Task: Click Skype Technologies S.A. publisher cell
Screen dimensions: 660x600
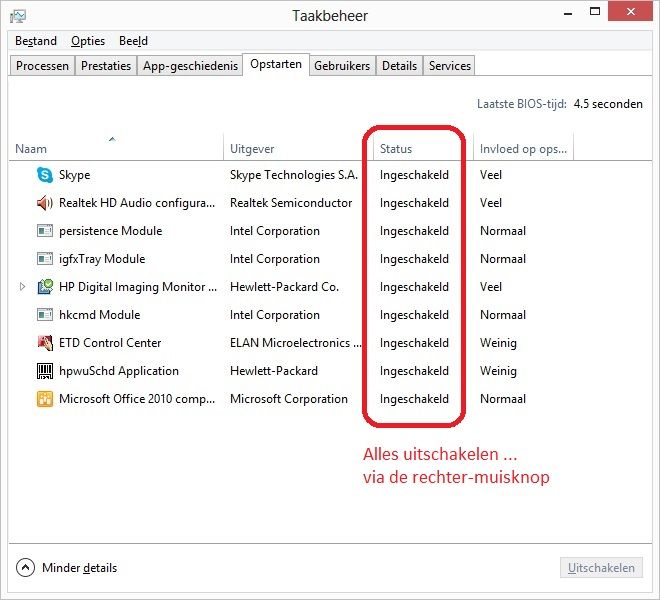Action: click(294, 175)
